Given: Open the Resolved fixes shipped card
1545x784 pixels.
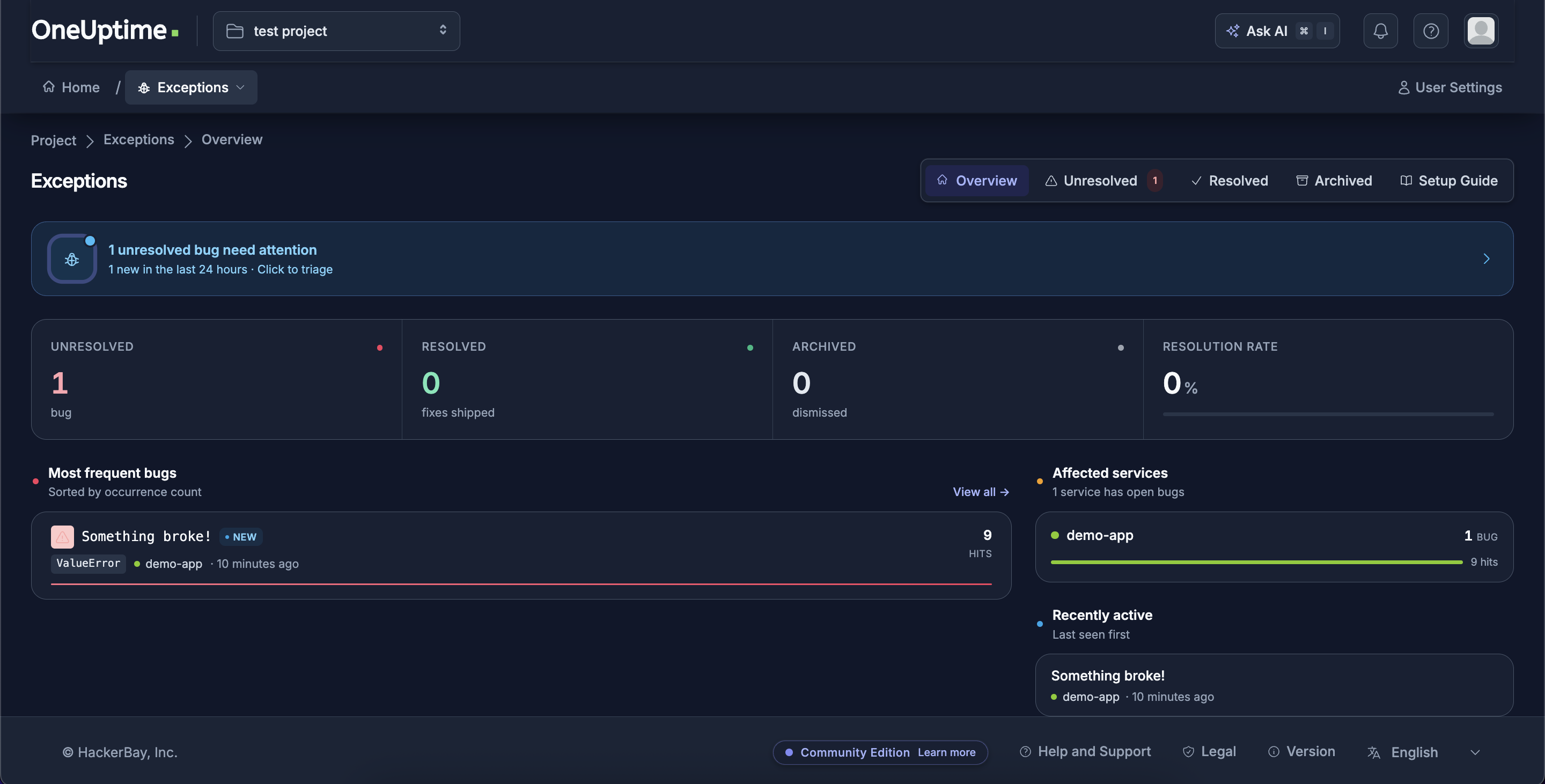Looking at the screenshot, I should coord(587,379).
